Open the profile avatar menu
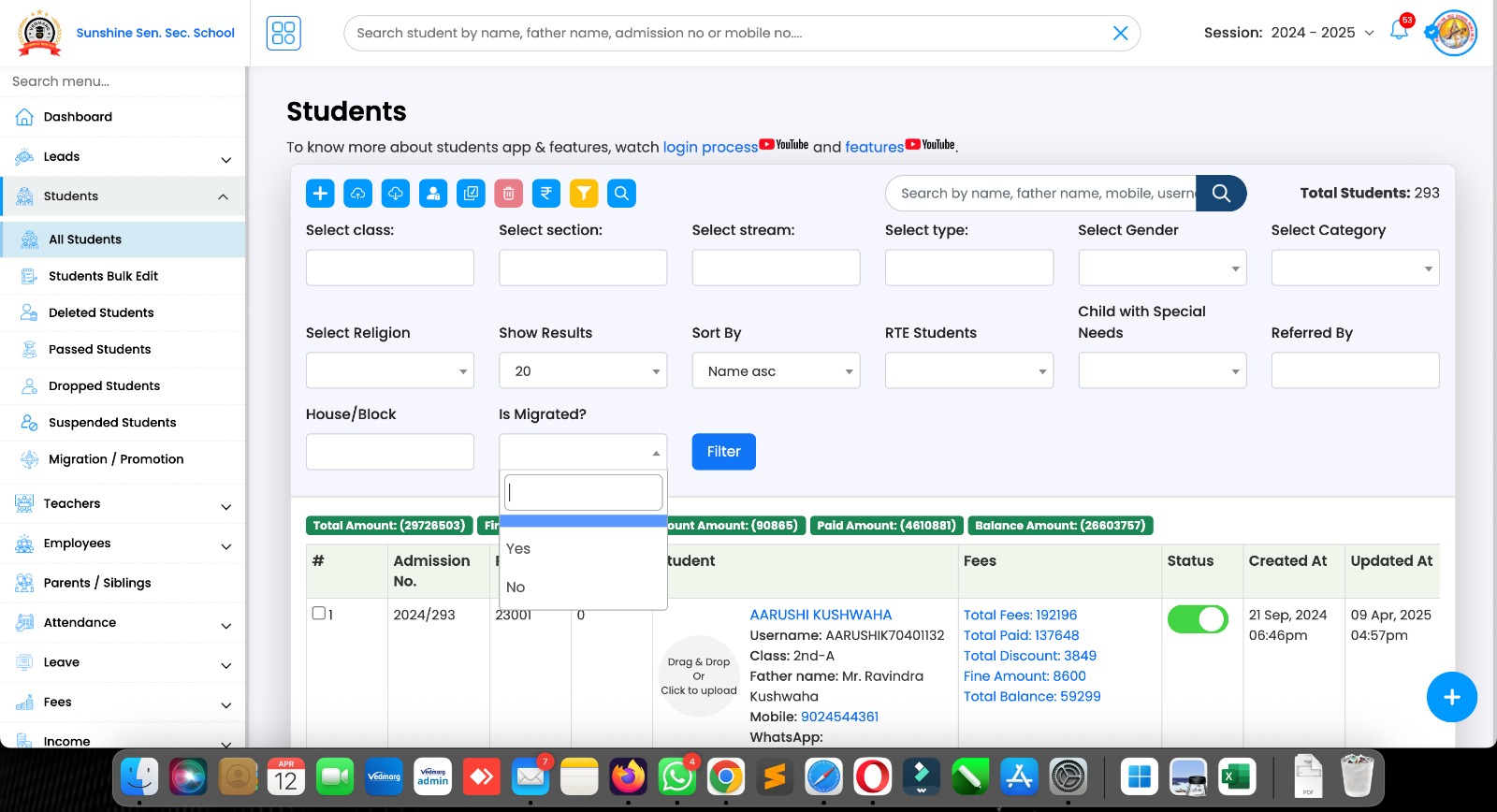The height and width of the screenshot is (812, 1497). pos(1454,33)
